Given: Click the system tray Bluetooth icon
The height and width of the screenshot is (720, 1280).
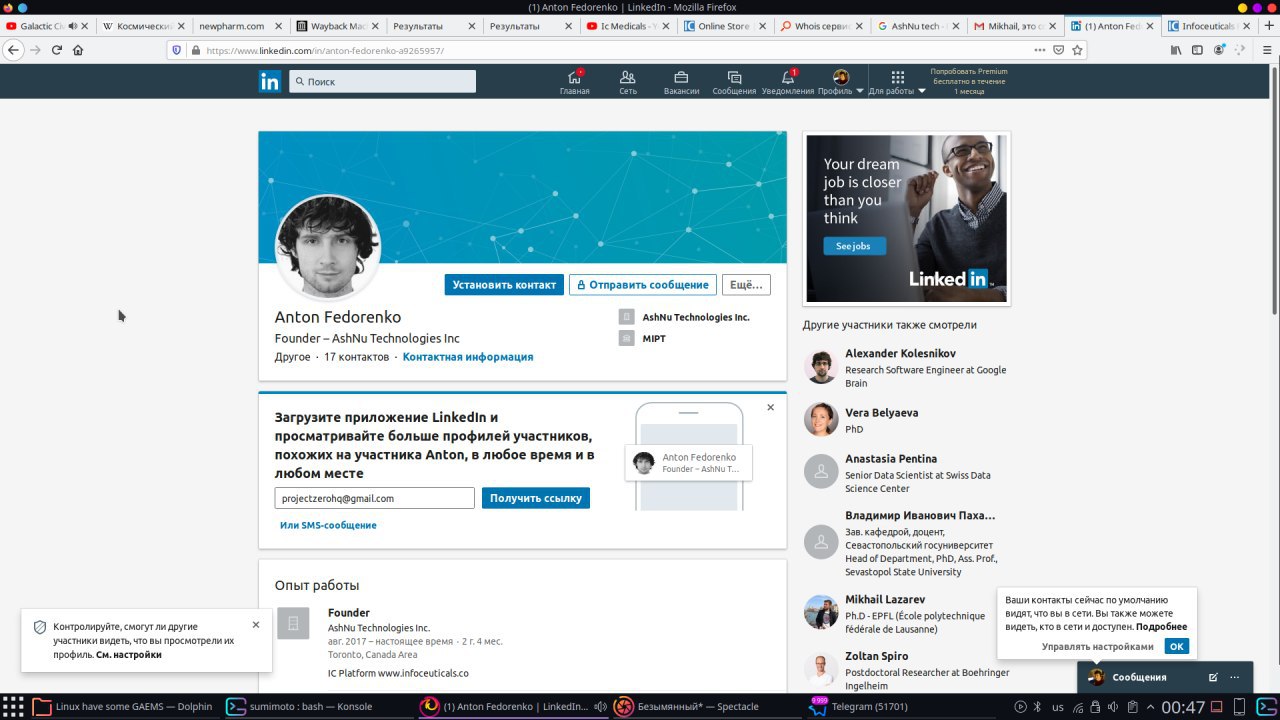Looking at the screenshot, I should click(x=1037, y=707).
